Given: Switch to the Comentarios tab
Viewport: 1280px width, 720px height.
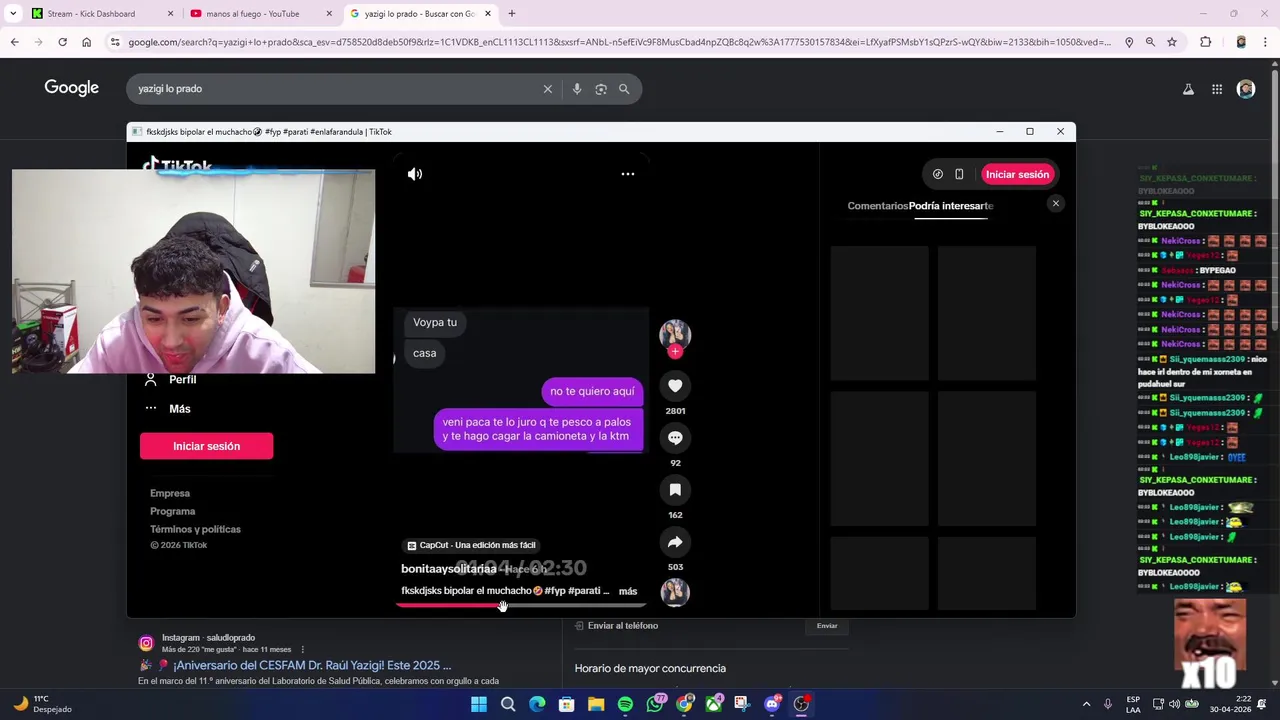Looking at the screenshot, I should [877, 206].
